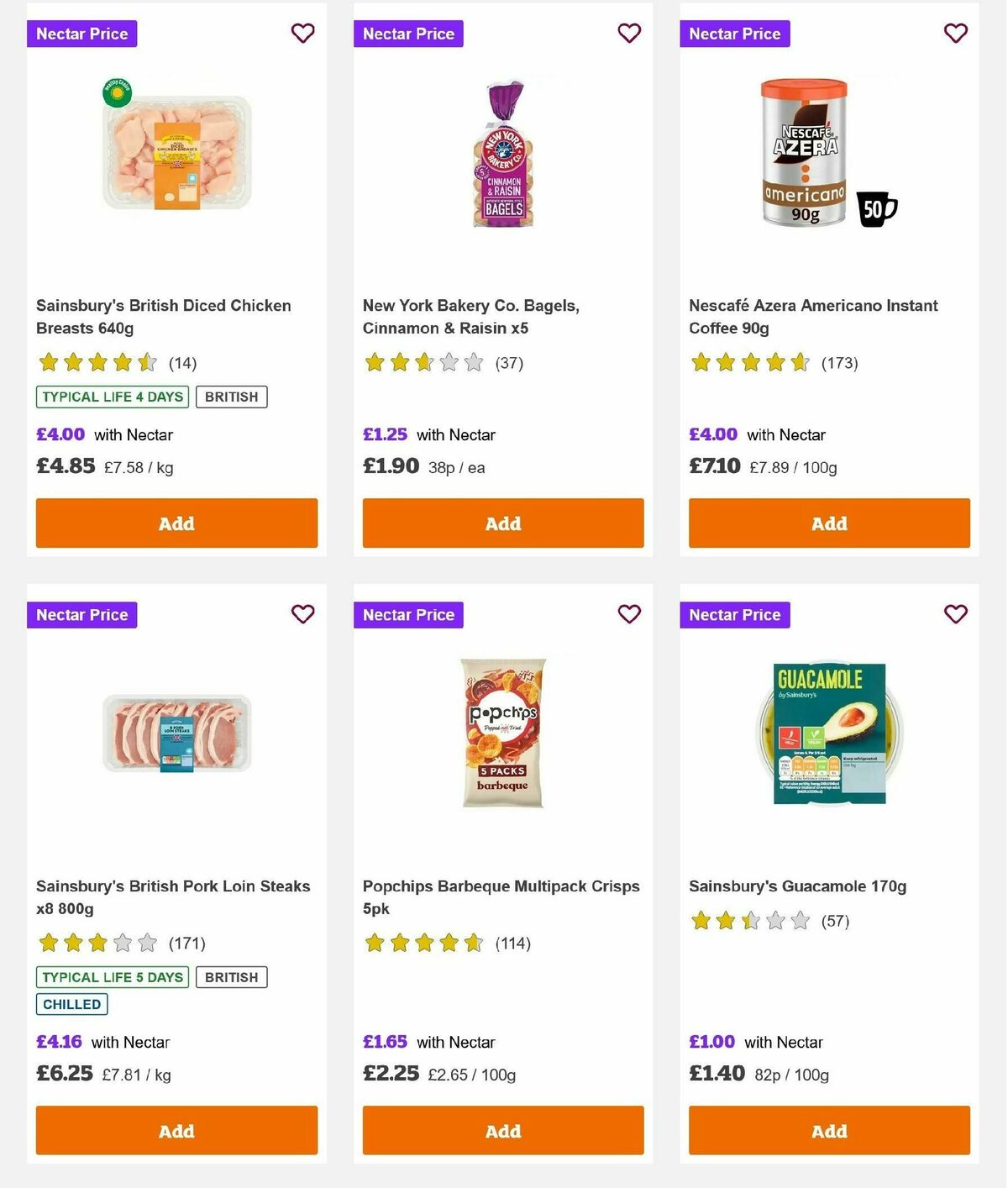Add Popchips Barbeque Multipack to basket
Screen dimensions: 1008x1188
coord(502,1130)
